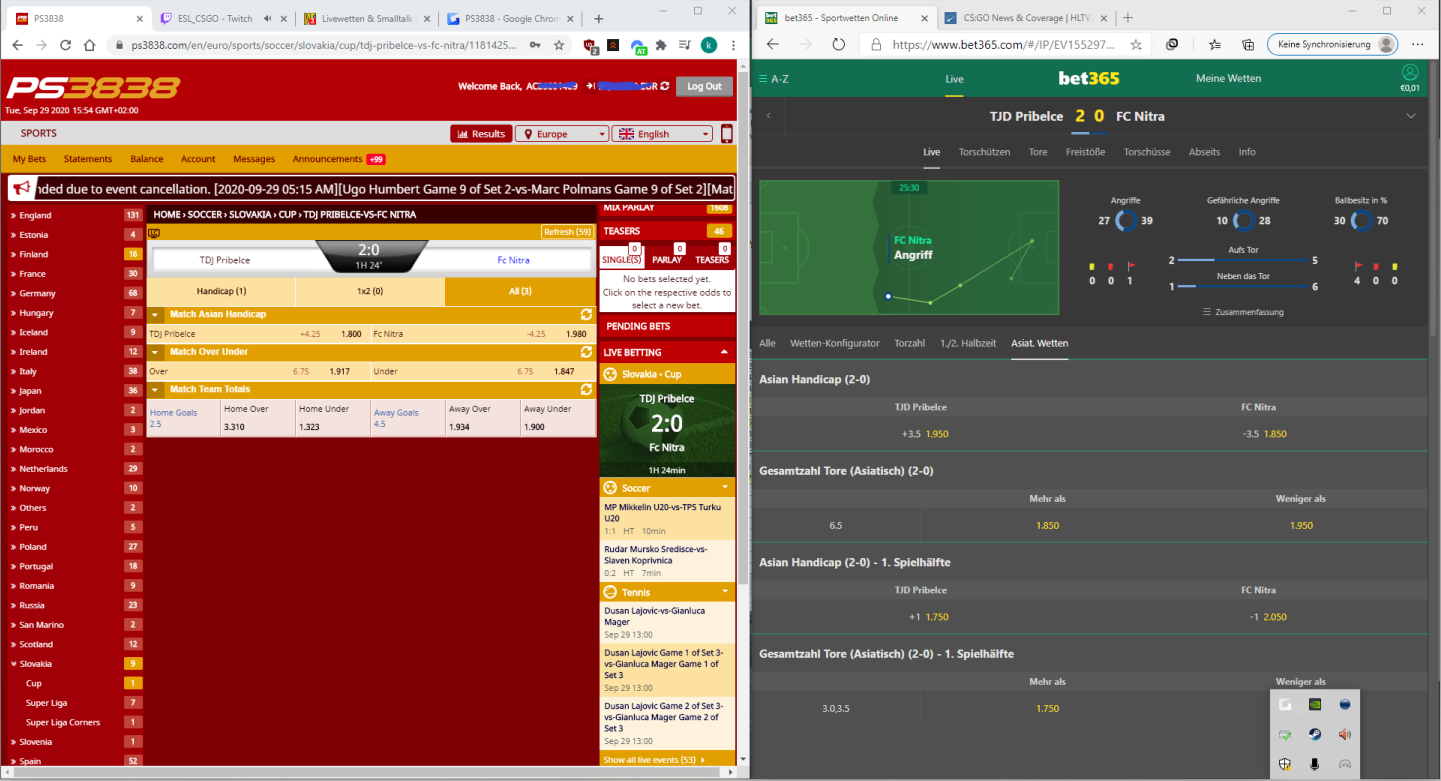Open Chrome password key icon
The width and height of the screenshot is (1441, 781).
tap(536, 45)
